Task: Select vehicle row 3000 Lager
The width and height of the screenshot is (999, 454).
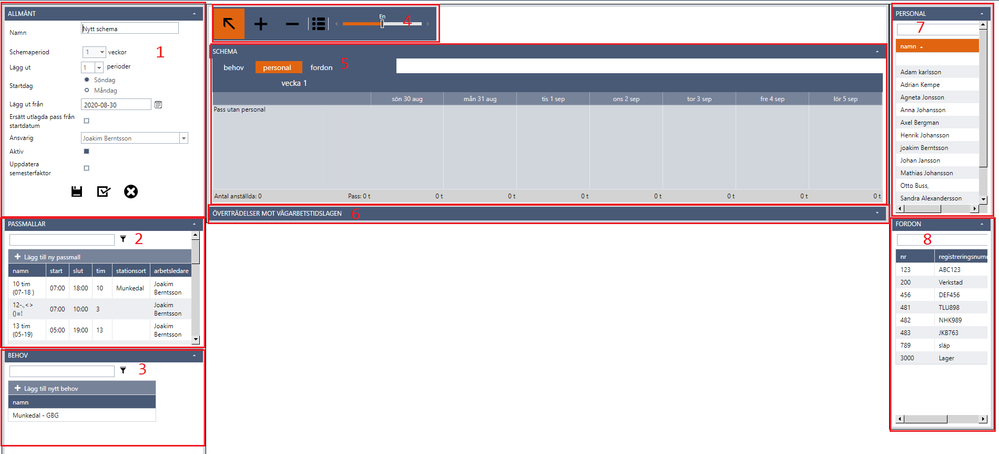Action: [x=942, y=358]
